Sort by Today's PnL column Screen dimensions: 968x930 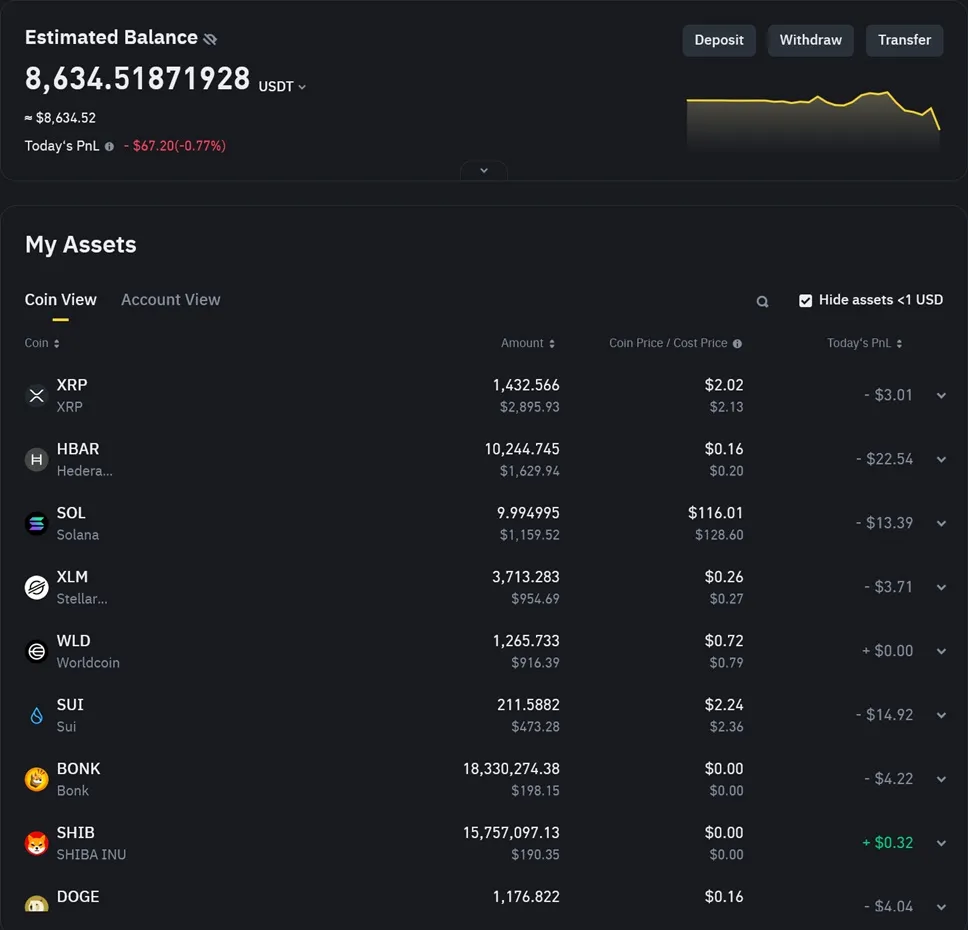(x=864, y=343)
